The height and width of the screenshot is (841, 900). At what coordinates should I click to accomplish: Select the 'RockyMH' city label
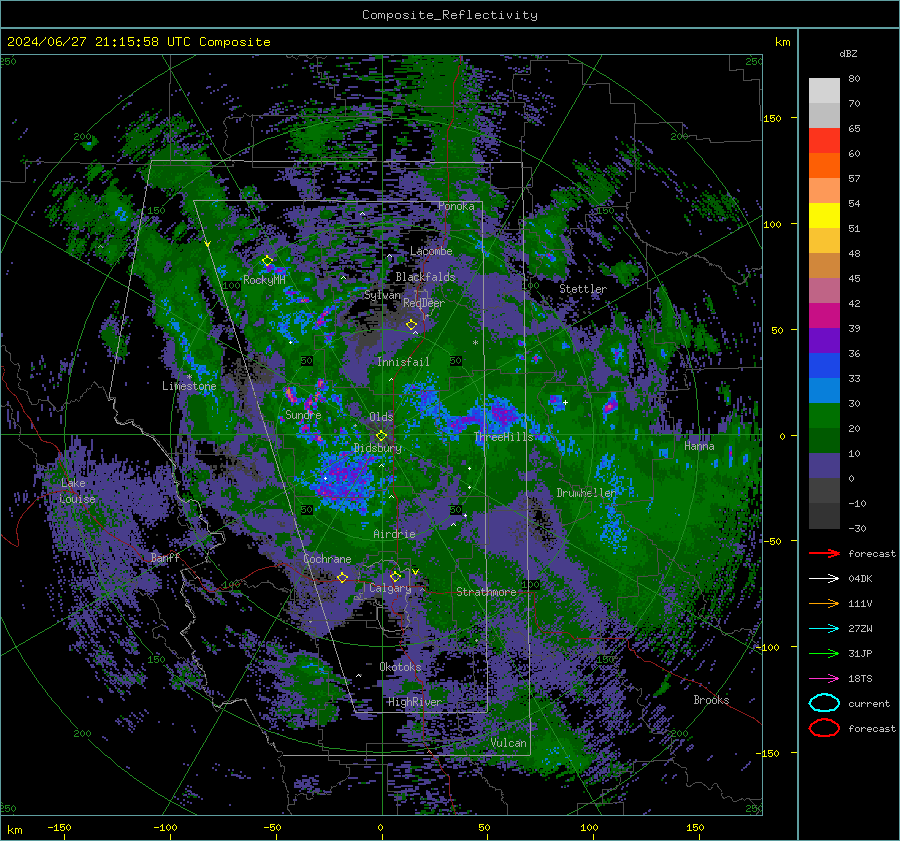[x=264, y=280]
